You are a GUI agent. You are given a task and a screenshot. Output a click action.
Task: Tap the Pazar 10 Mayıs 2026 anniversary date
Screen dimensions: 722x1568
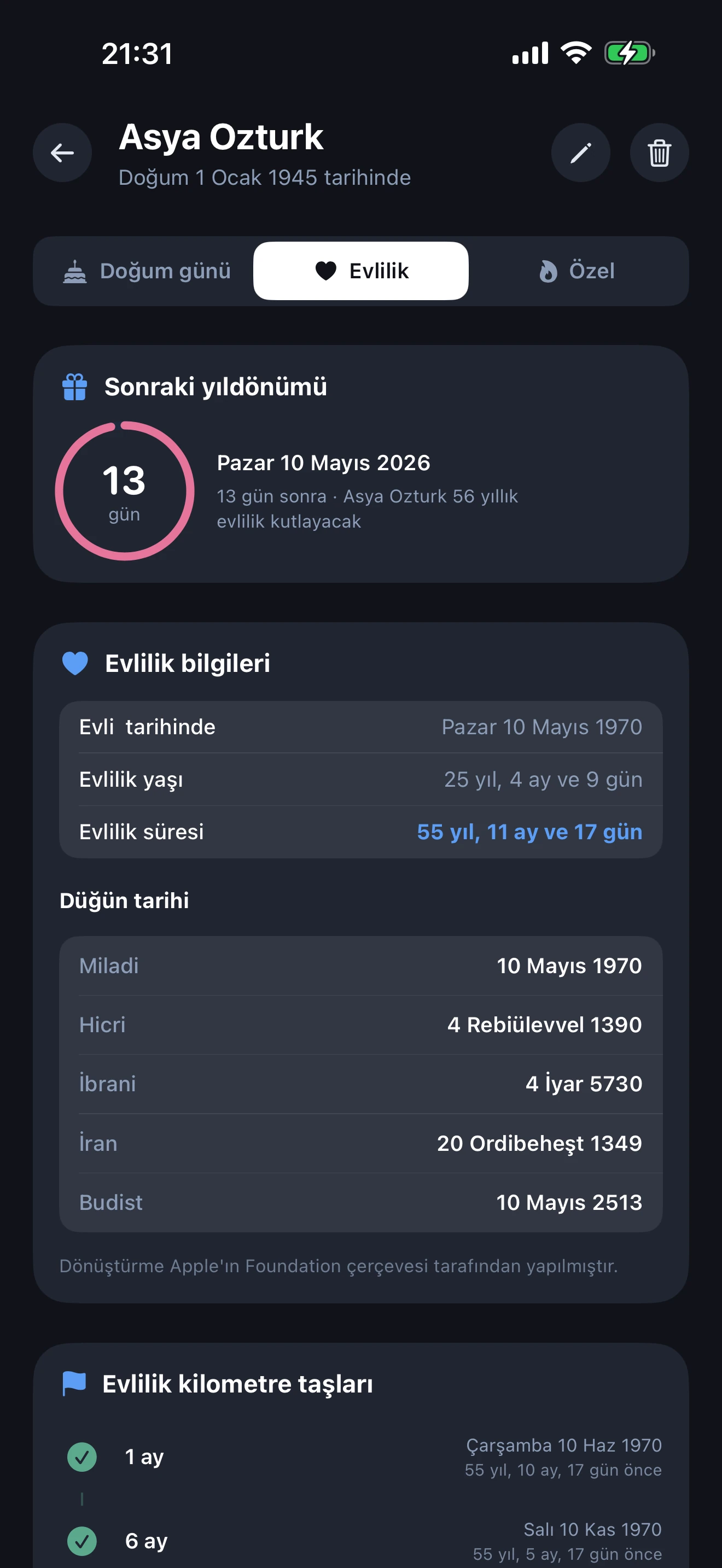click(323, 463)
